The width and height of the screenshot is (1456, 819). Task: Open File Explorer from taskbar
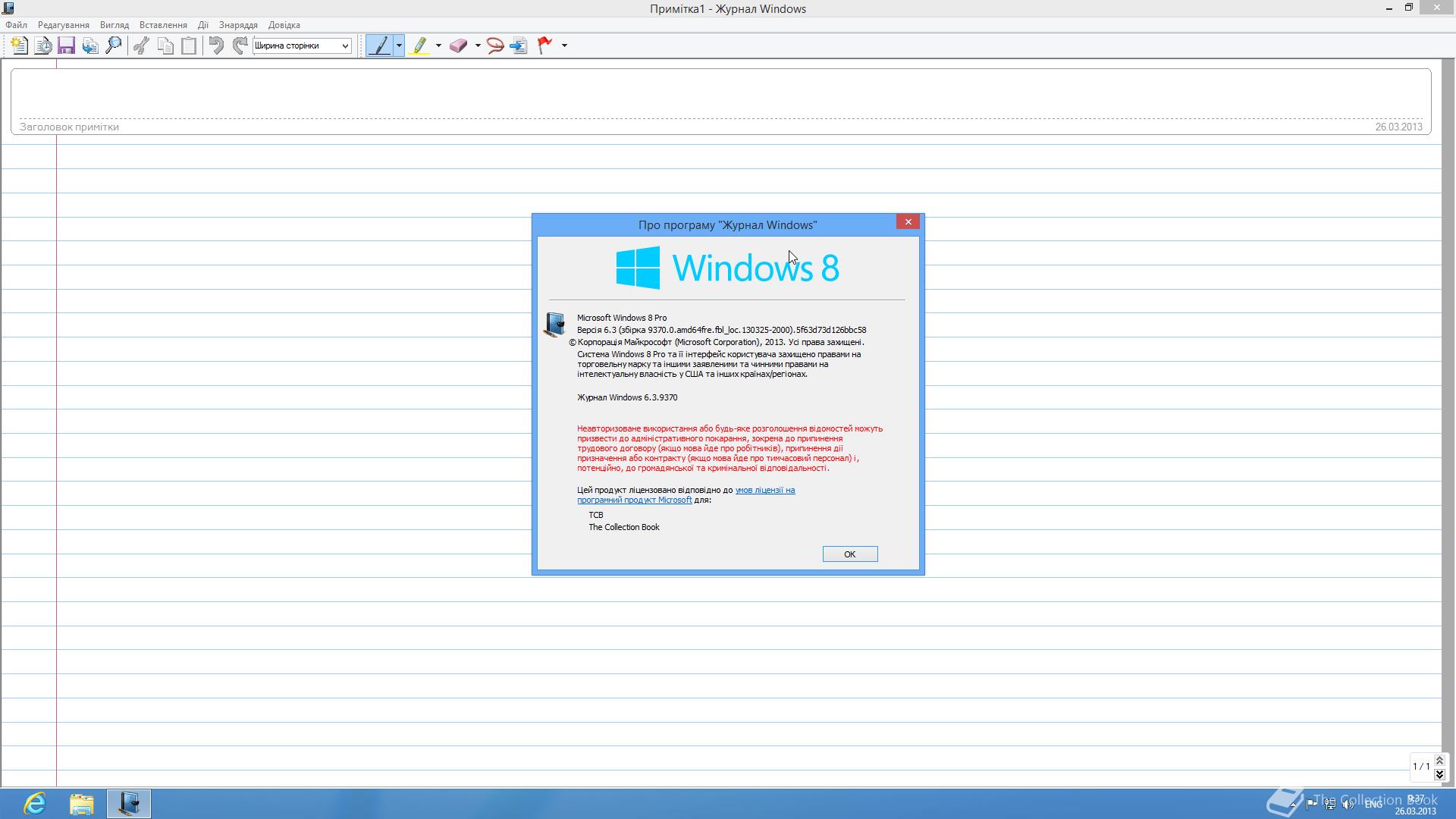click(82, 804)
